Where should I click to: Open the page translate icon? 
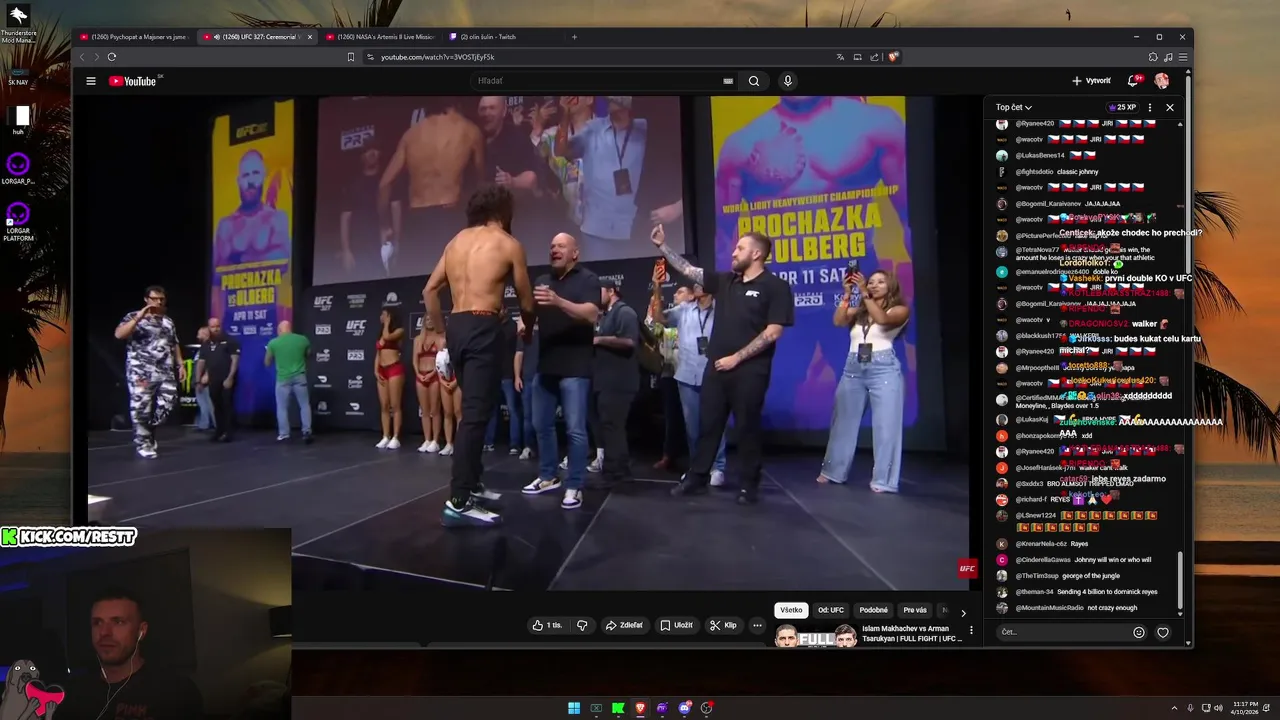click(x=840, y=57)
